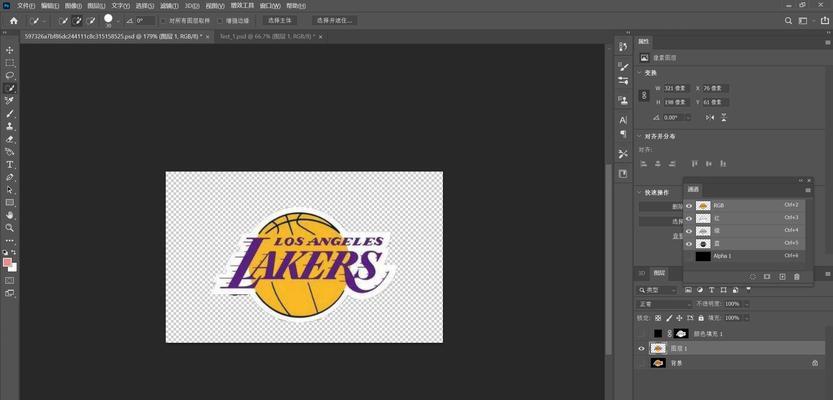Collapse the Quick Actions (快速操作) section
833x400 pixels.
[x=640, y=193]
